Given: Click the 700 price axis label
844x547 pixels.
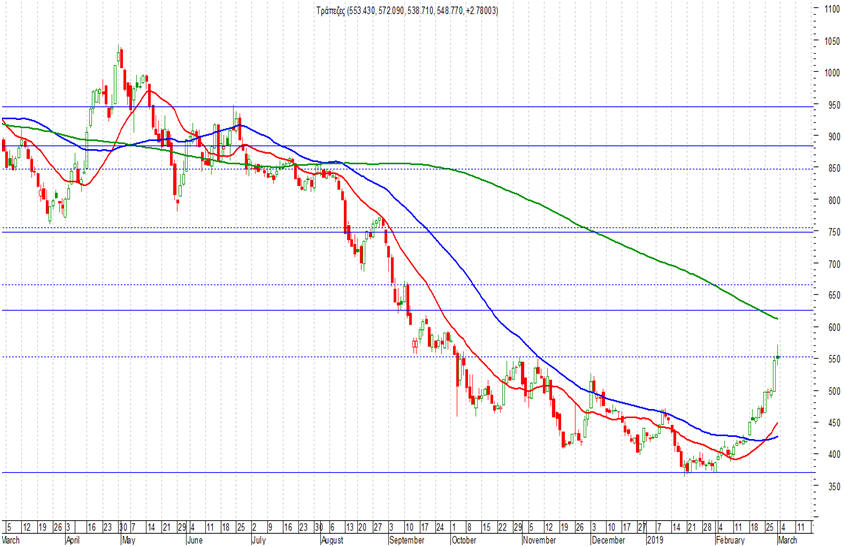Looking at the screenshot, I should [834, 264].
